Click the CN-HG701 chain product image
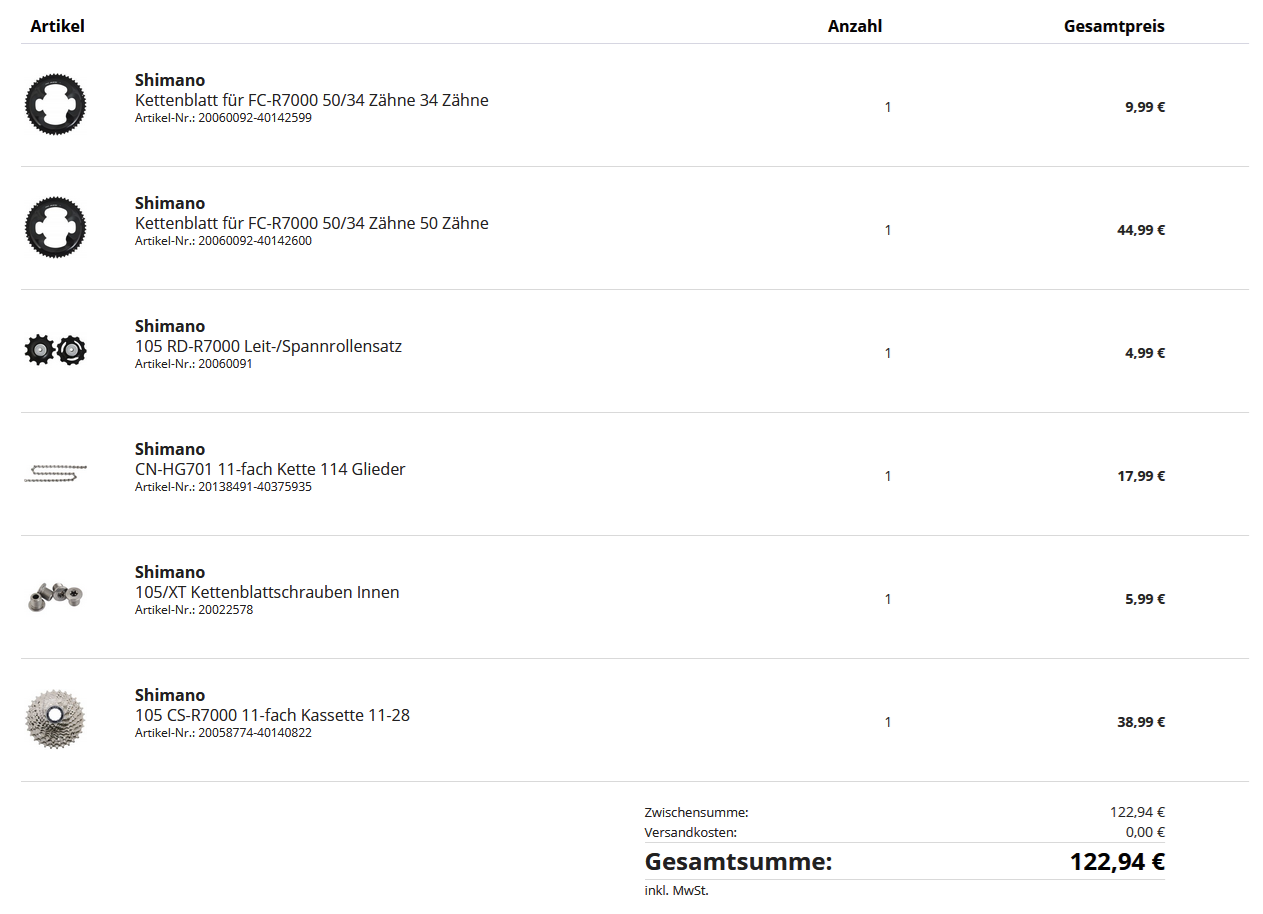 [56, 473]
